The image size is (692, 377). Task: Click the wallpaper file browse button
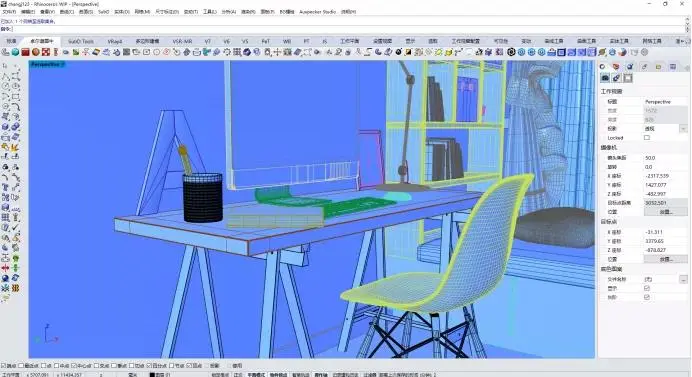pos(683,279)
